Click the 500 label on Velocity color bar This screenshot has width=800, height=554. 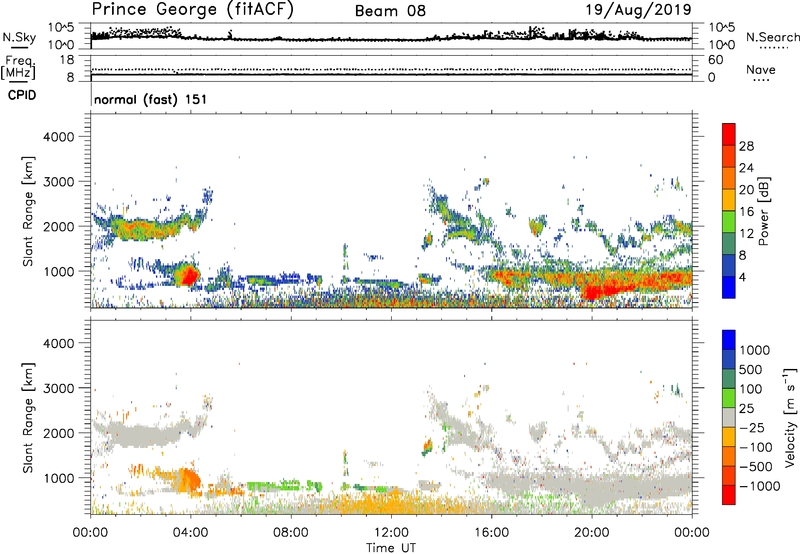coord(751,370)
